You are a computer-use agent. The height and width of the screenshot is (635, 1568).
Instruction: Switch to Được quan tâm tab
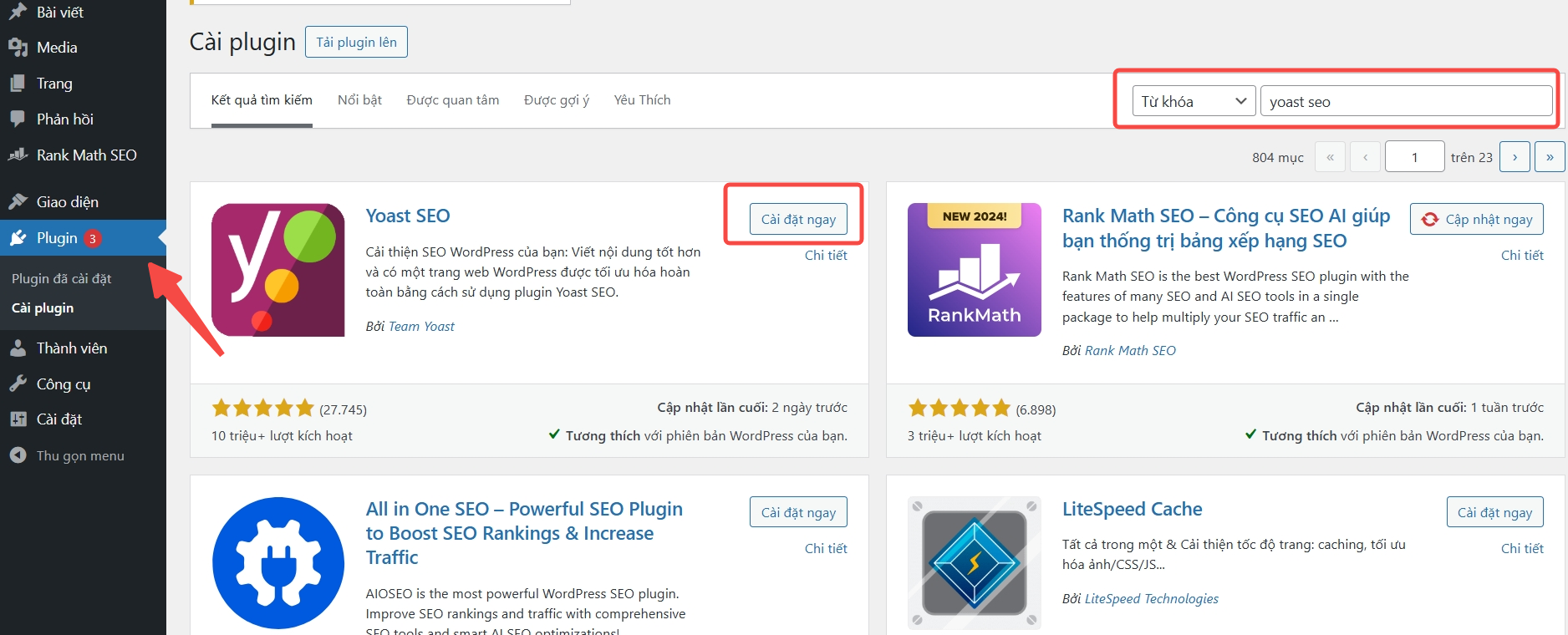click(x=453, y=100)
